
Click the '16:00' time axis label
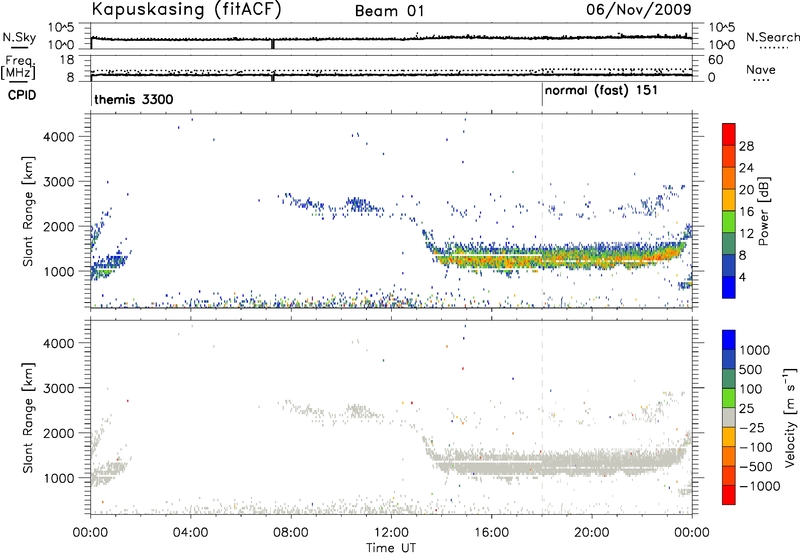(491, 533)
